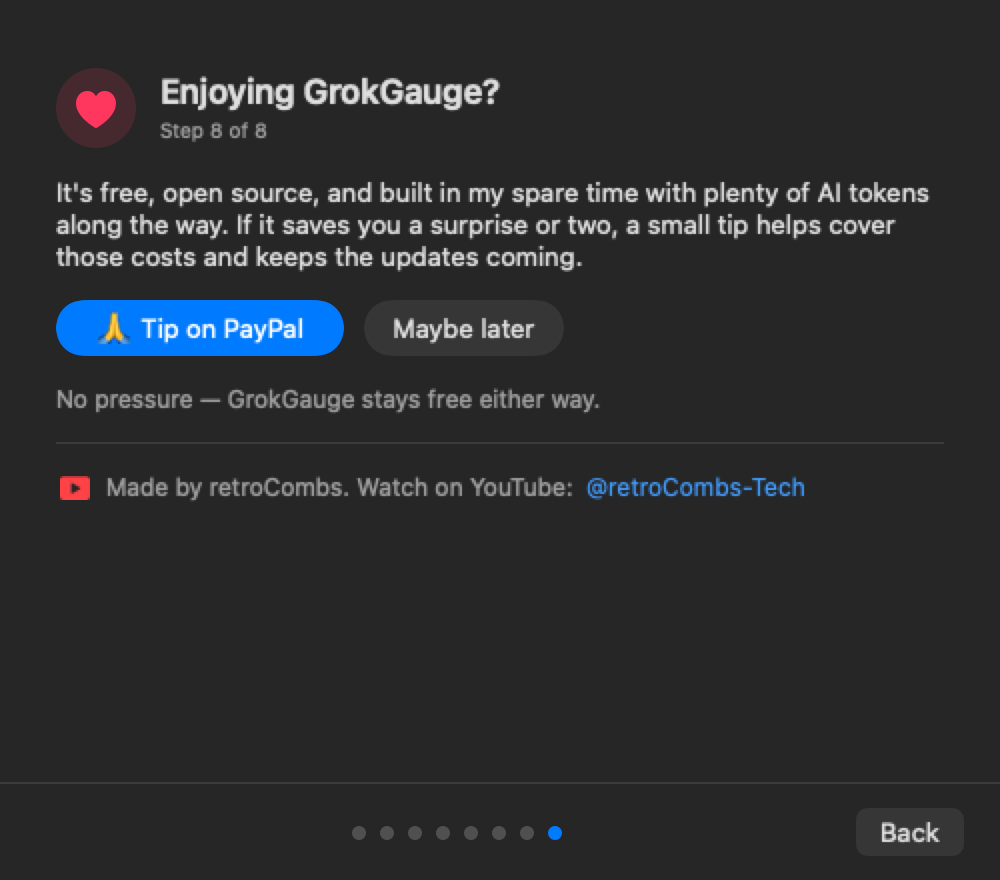
Task: Click the "It's free, open source" paragraph
Action: click(492, 225)
